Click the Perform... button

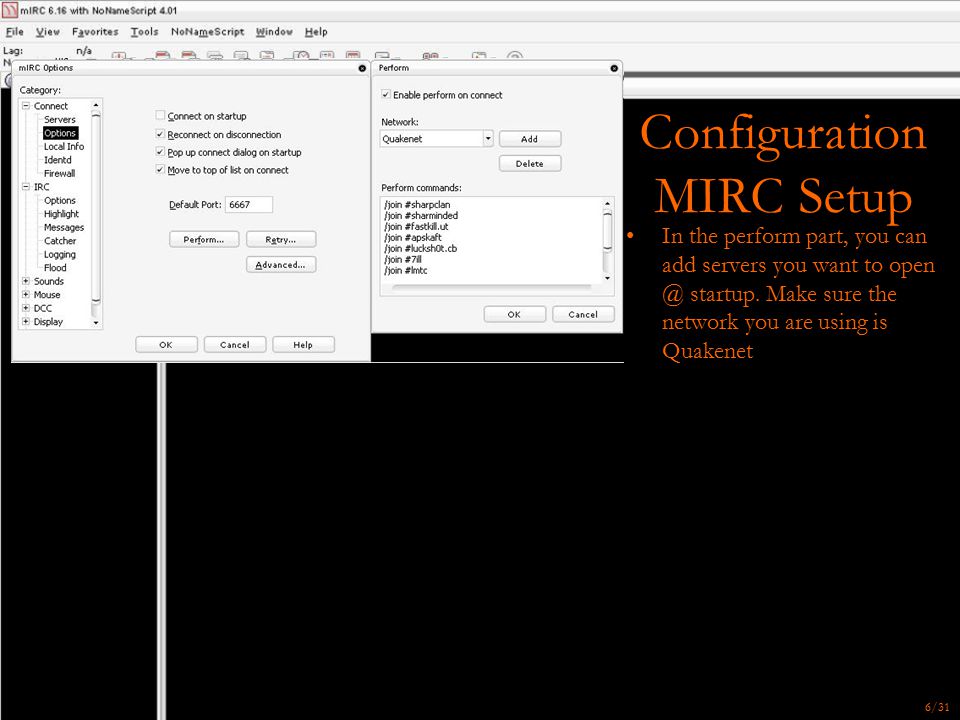[204, 239]
